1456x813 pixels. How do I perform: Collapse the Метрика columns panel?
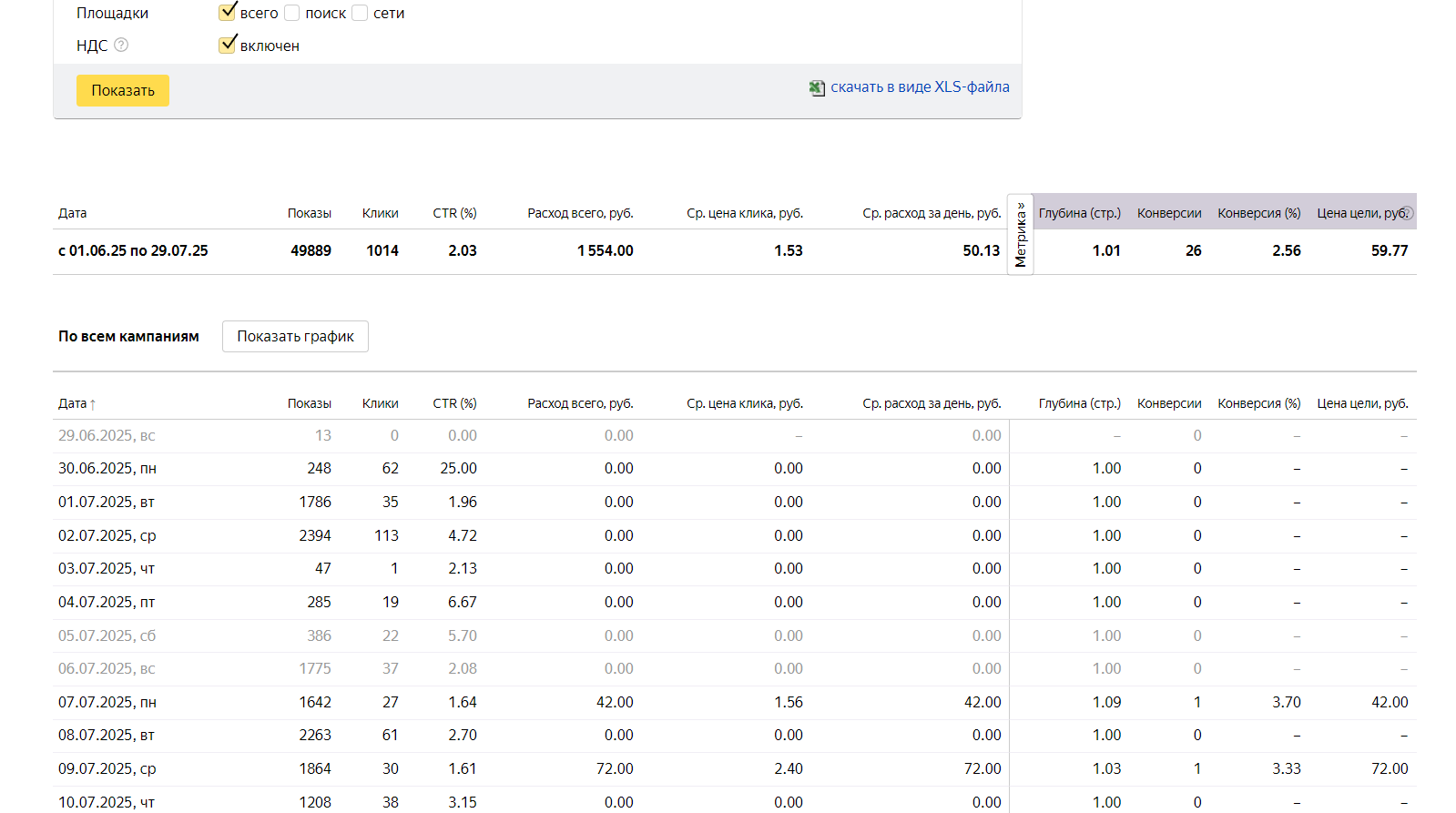pyautogui.click(x=1021, y=234)
